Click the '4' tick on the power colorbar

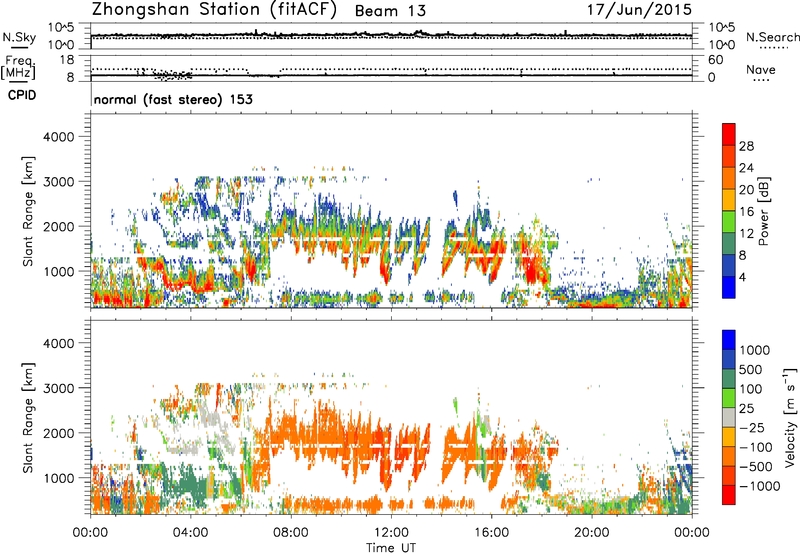point(743,277)
